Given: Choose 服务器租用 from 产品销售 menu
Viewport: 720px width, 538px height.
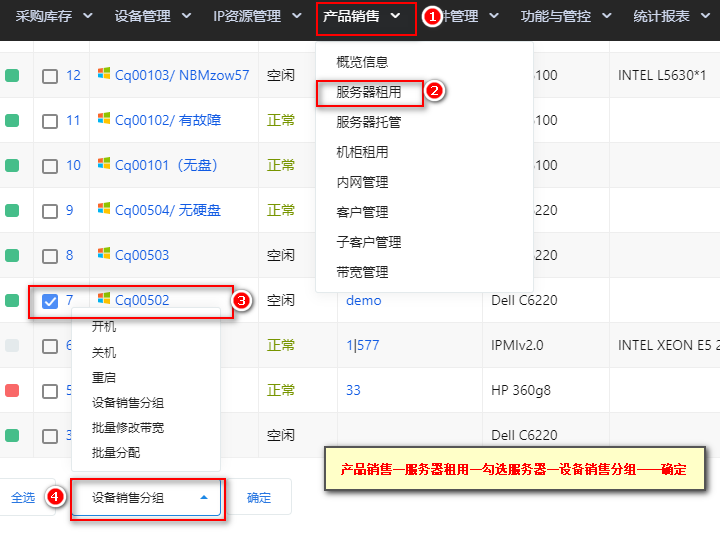Looking at the screenshot, I should [x=368, y=92].
